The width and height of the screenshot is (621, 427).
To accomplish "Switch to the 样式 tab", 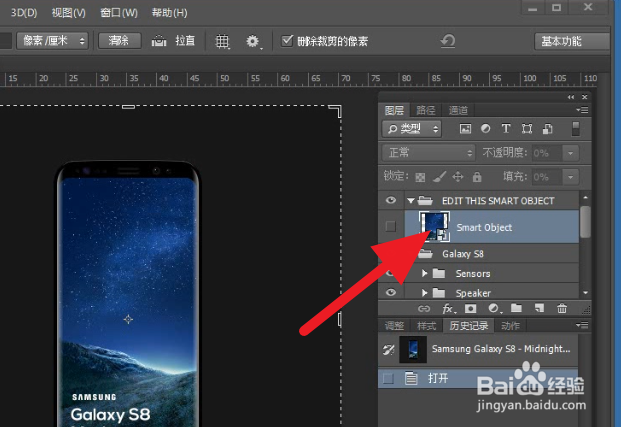I will pos(427,326).
